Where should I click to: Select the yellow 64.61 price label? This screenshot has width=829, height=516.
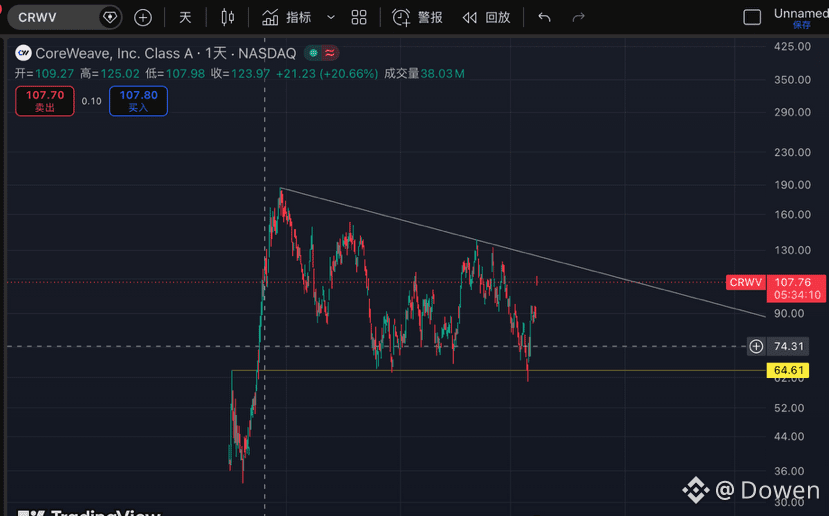(788, 370)
